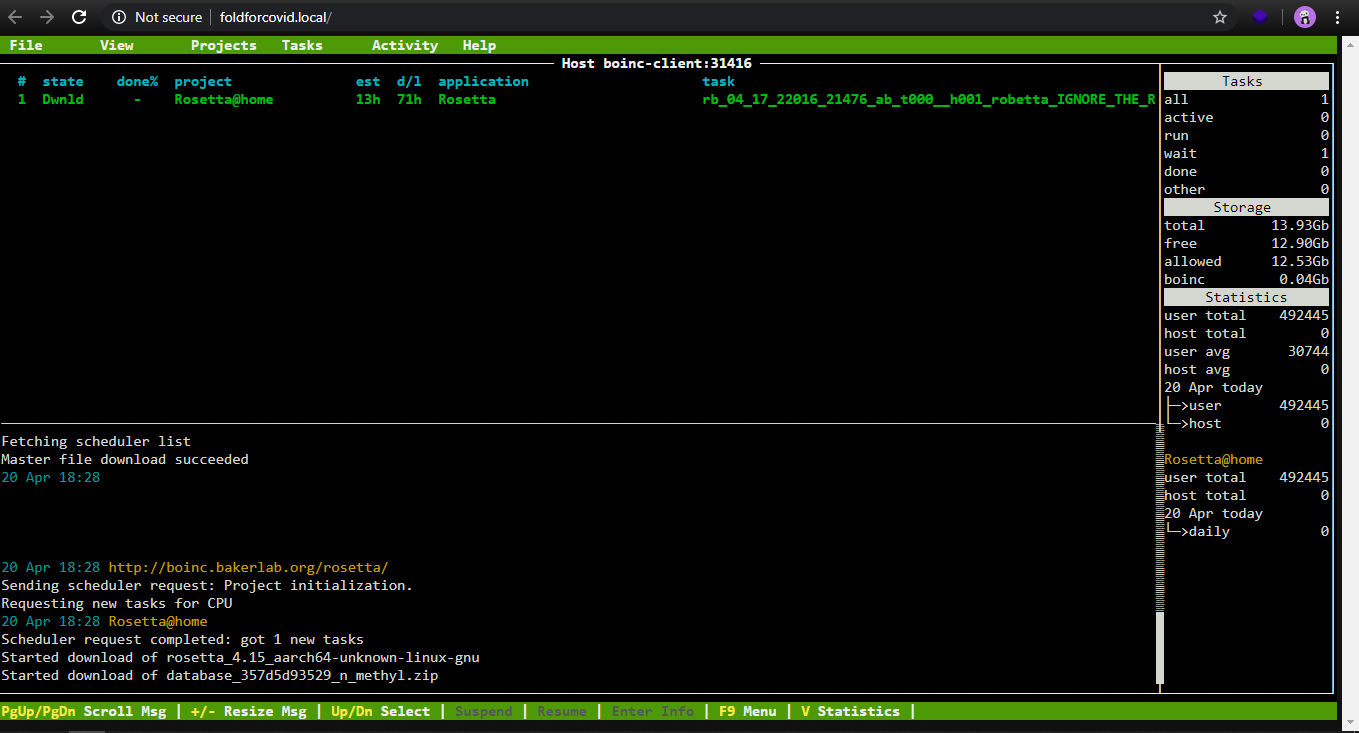Click the Rosetta@home statistics heading
Viewport: 1359px width, 733px height.
pyautogui.click(x=1213, y=459)
